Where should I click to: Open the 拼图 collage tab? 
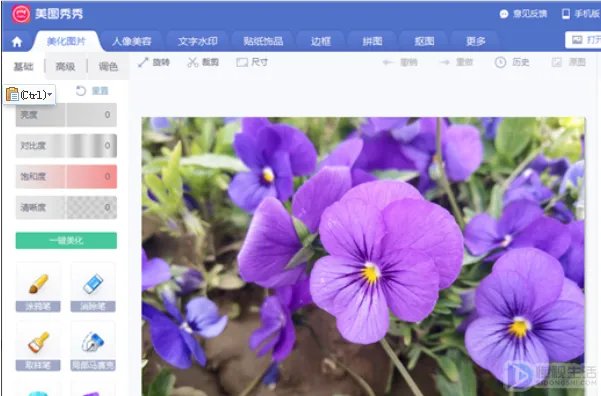(372, 41)
